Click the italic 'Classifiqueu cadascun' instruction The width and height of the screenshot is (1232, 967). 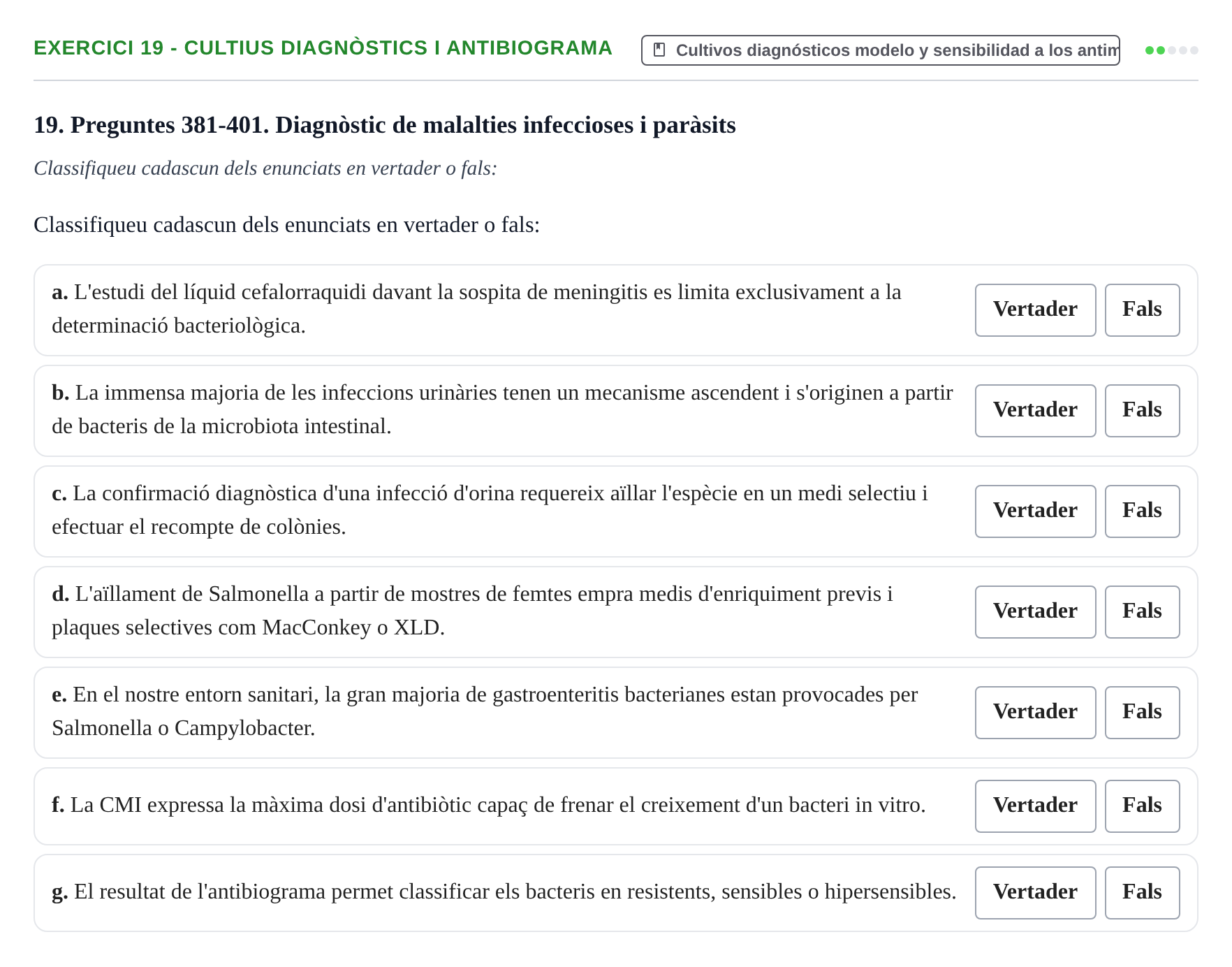coord(265,168)
